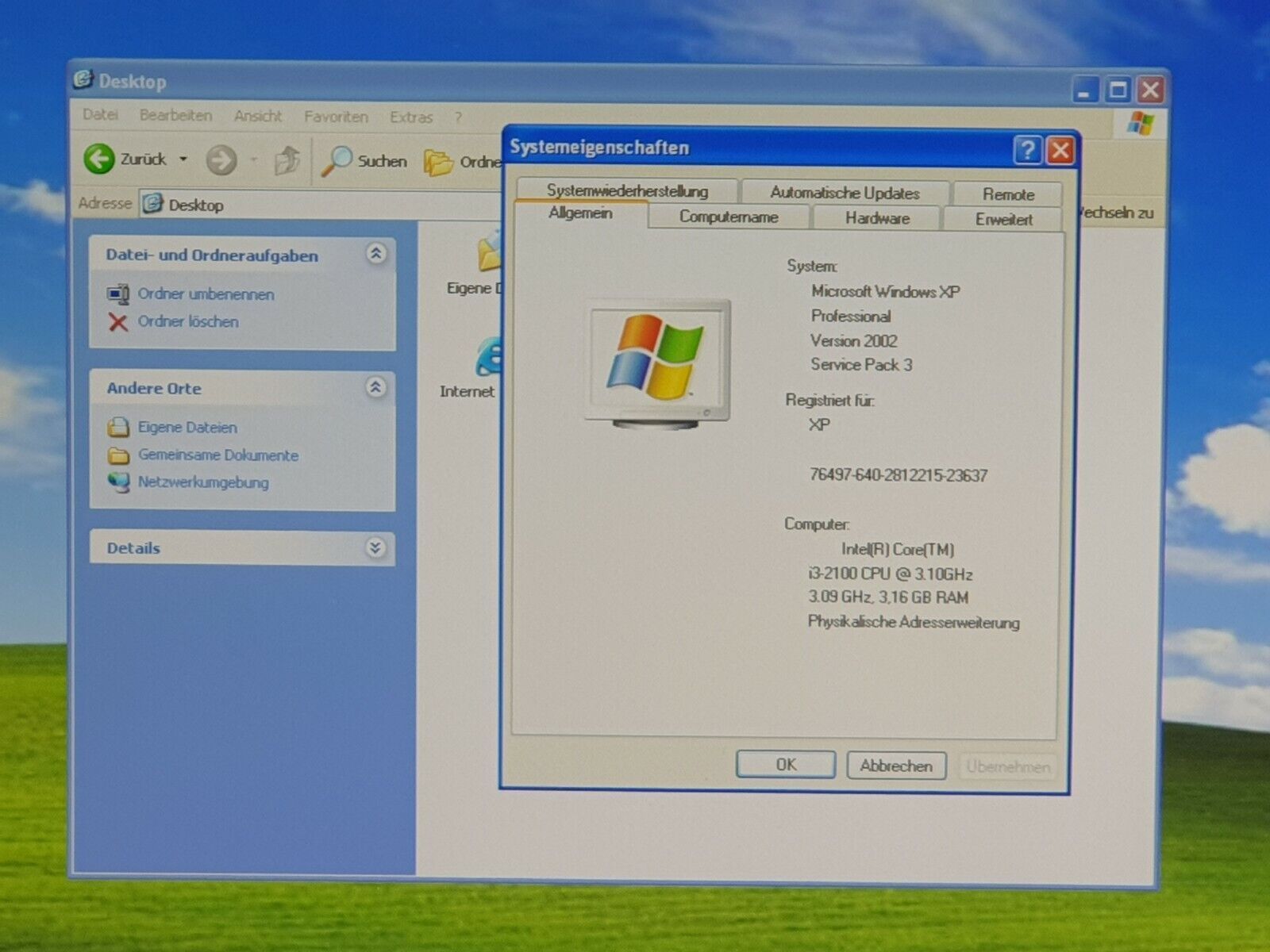Screen dimensions: 1270x952
Task: Close the Desktop explorer window
Action: [1150, 90]
